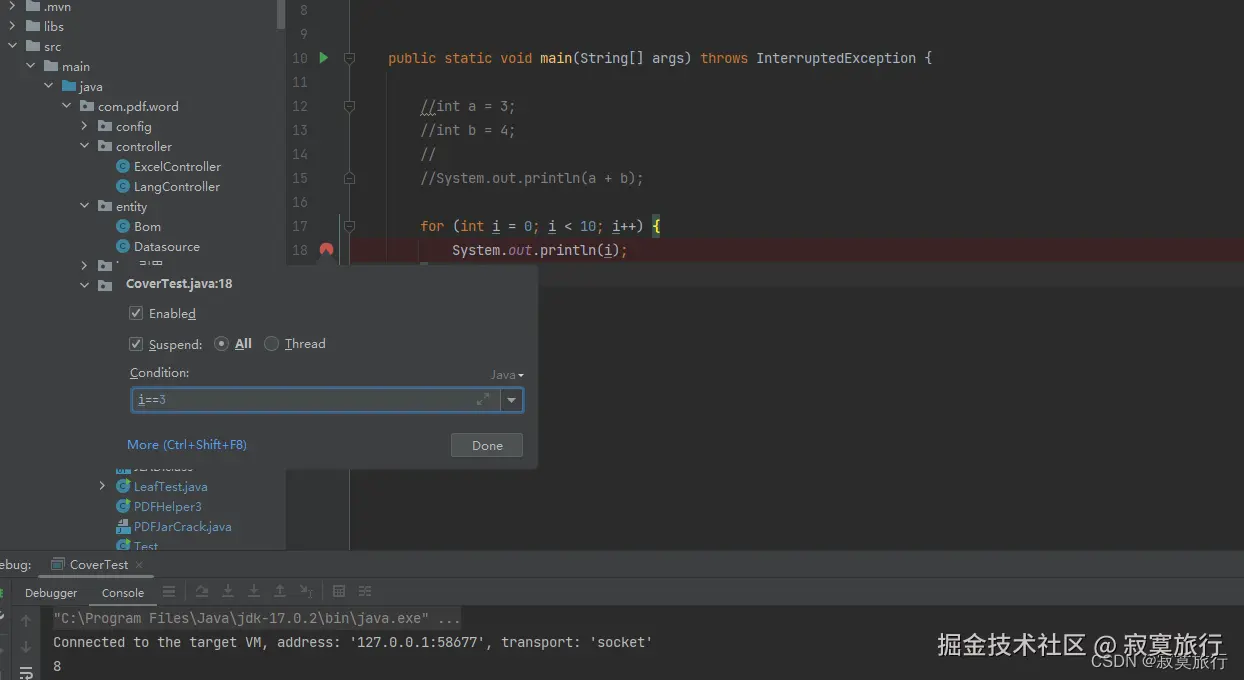Switch to the Debugger tab
The width and height of the screenshot is (1244, 680).
click(x=51, y=592)
